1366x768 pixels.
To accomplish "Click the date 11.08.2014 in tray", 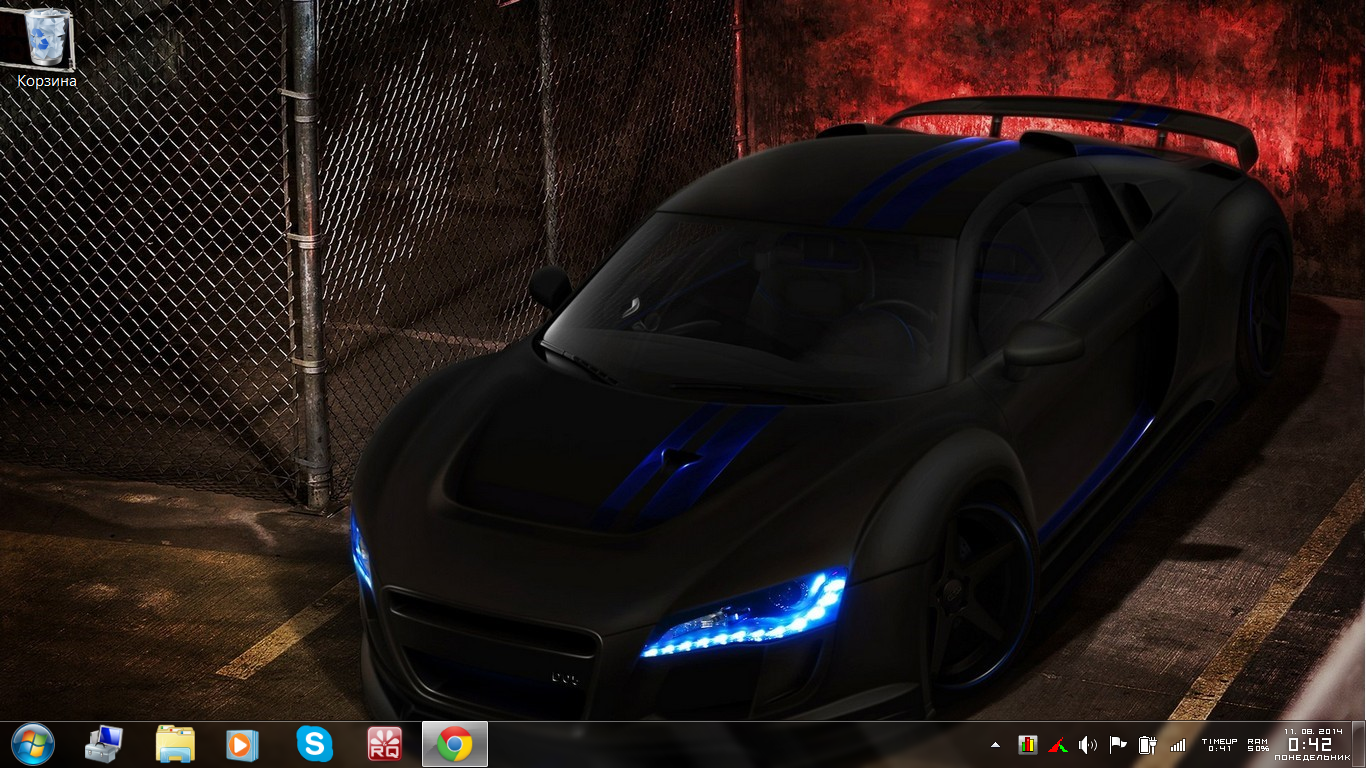I will point(1309,731).
